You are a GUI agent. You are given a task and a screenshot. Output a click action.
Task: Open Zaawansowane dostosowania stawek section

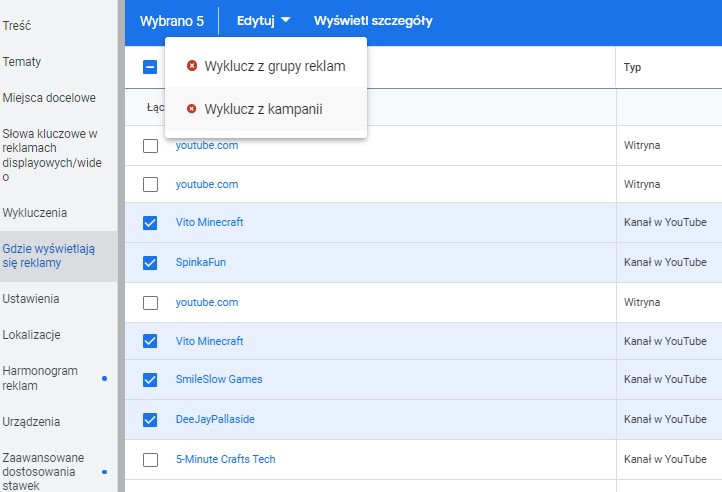43,472
